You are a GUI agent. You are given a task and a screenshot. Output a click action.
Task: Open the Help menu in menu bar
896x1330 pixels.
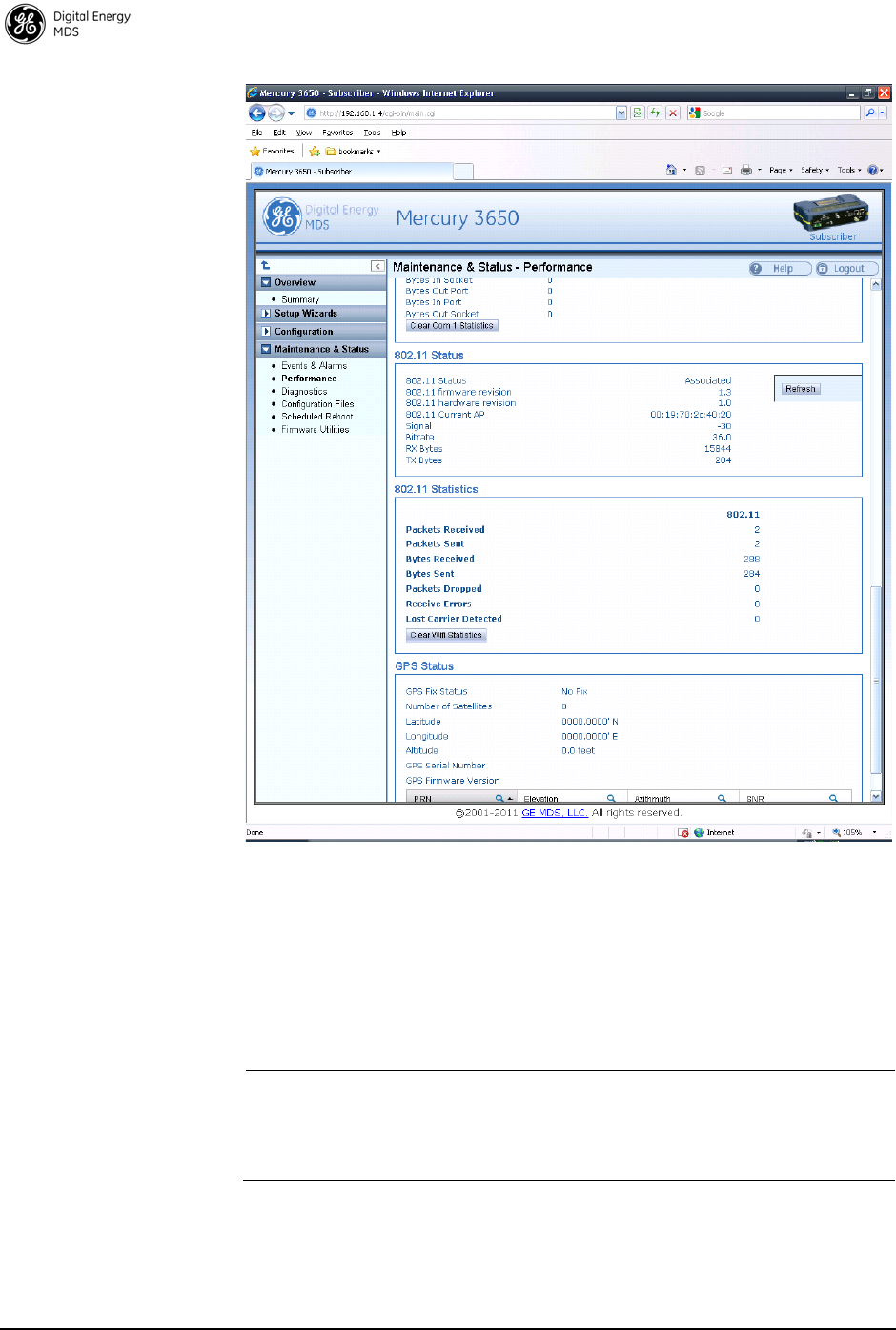pos(398,133)
